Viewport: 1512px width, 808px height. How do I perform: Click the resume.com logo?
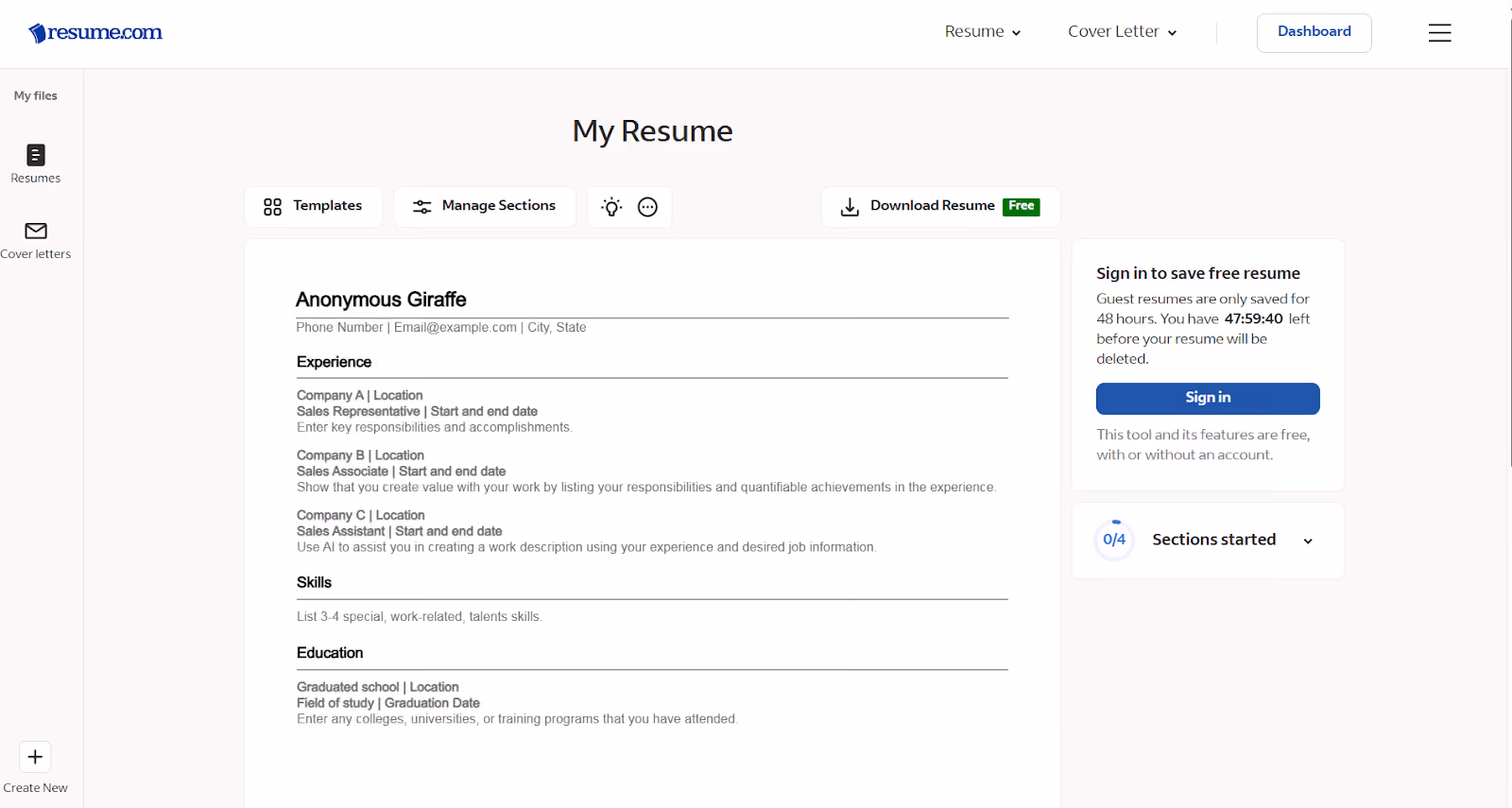click(x=95, y=33)
